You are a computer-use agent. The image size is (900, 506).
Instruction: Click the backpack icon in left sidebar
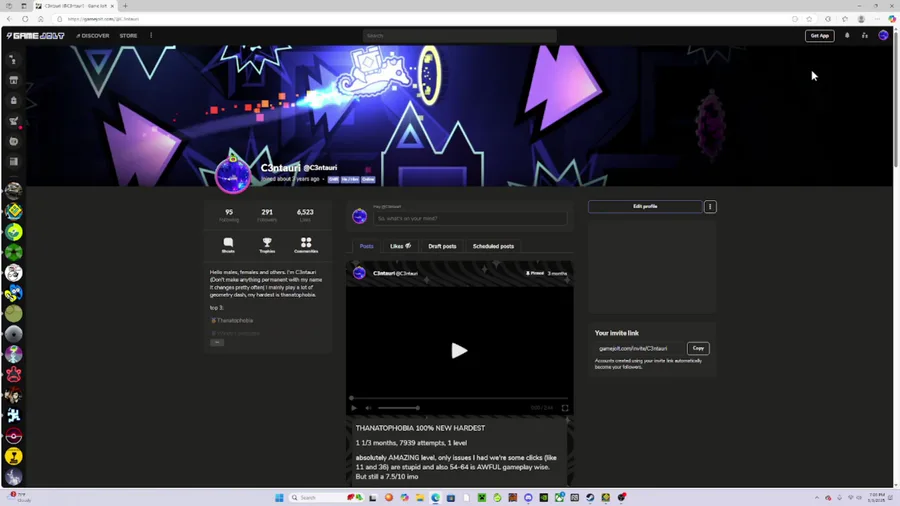point(14,100)
